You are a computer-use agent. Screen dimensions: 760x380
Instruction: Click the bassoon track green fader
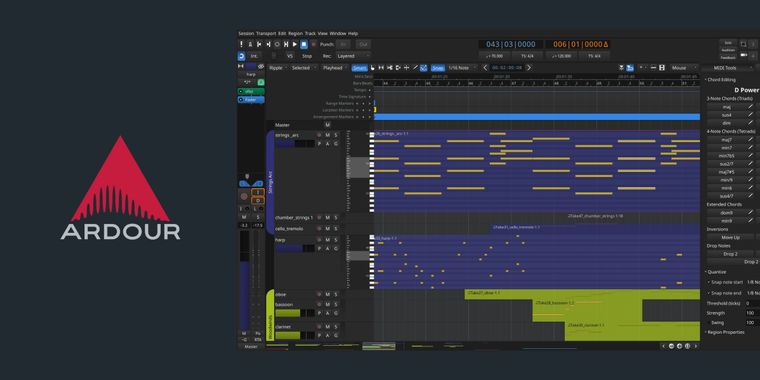coord(295,313)
